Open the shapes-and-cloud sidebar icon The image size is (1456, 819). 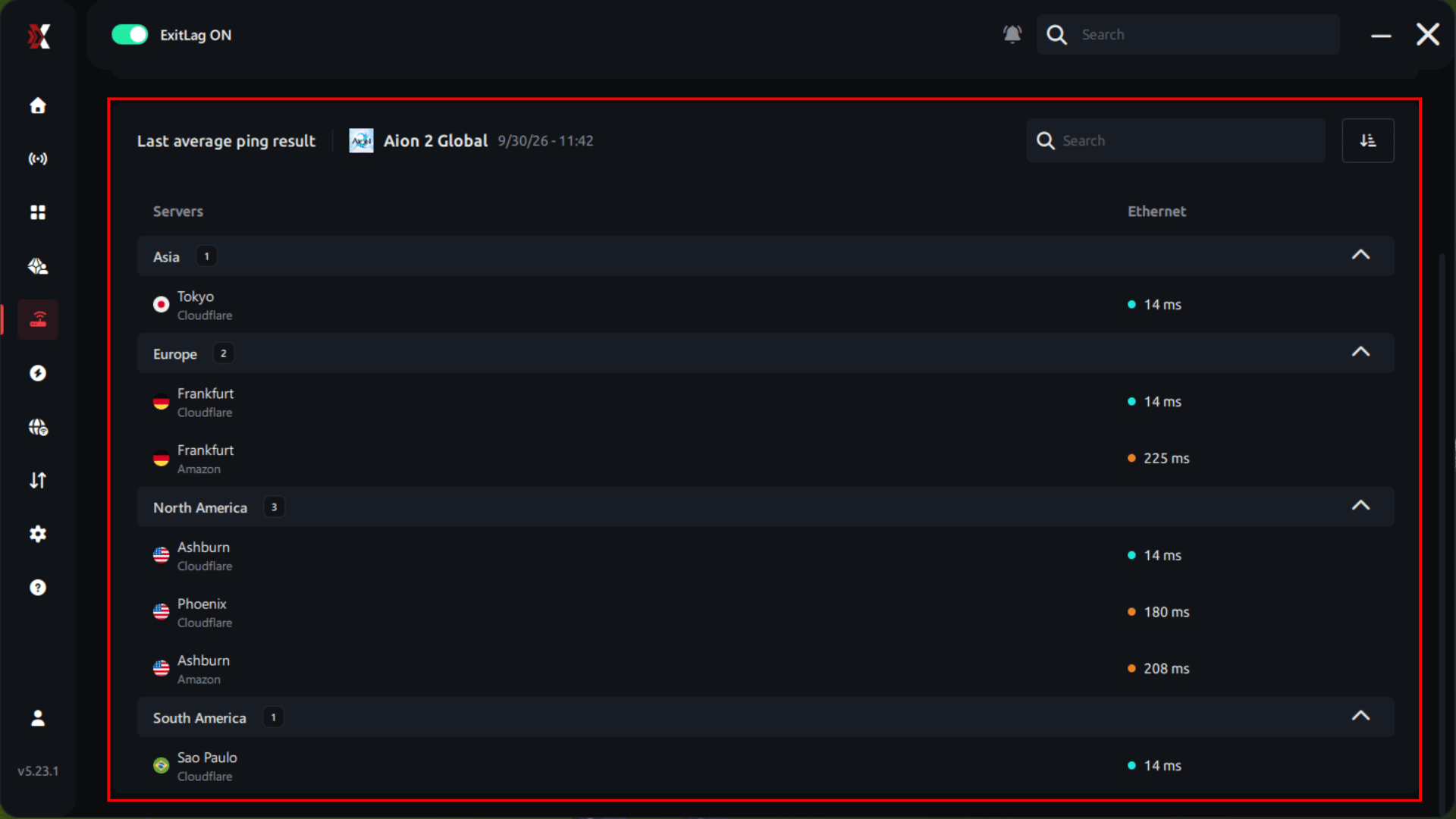38,266
